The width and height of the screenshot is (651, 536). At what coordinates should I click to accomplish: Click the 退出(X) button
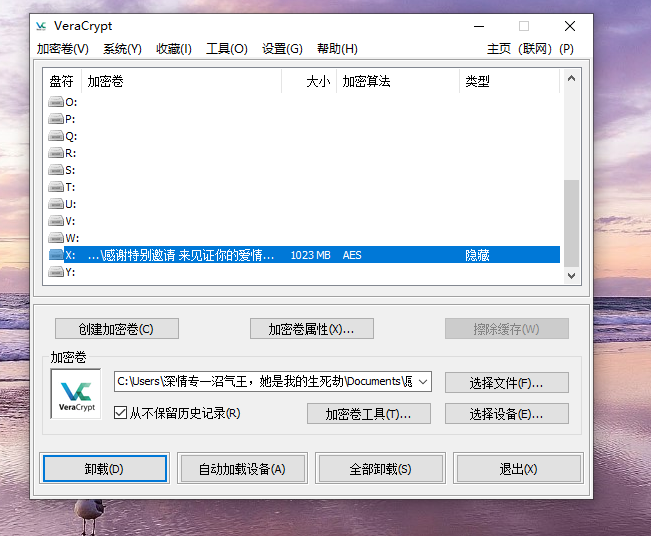(x=519, y=468)
